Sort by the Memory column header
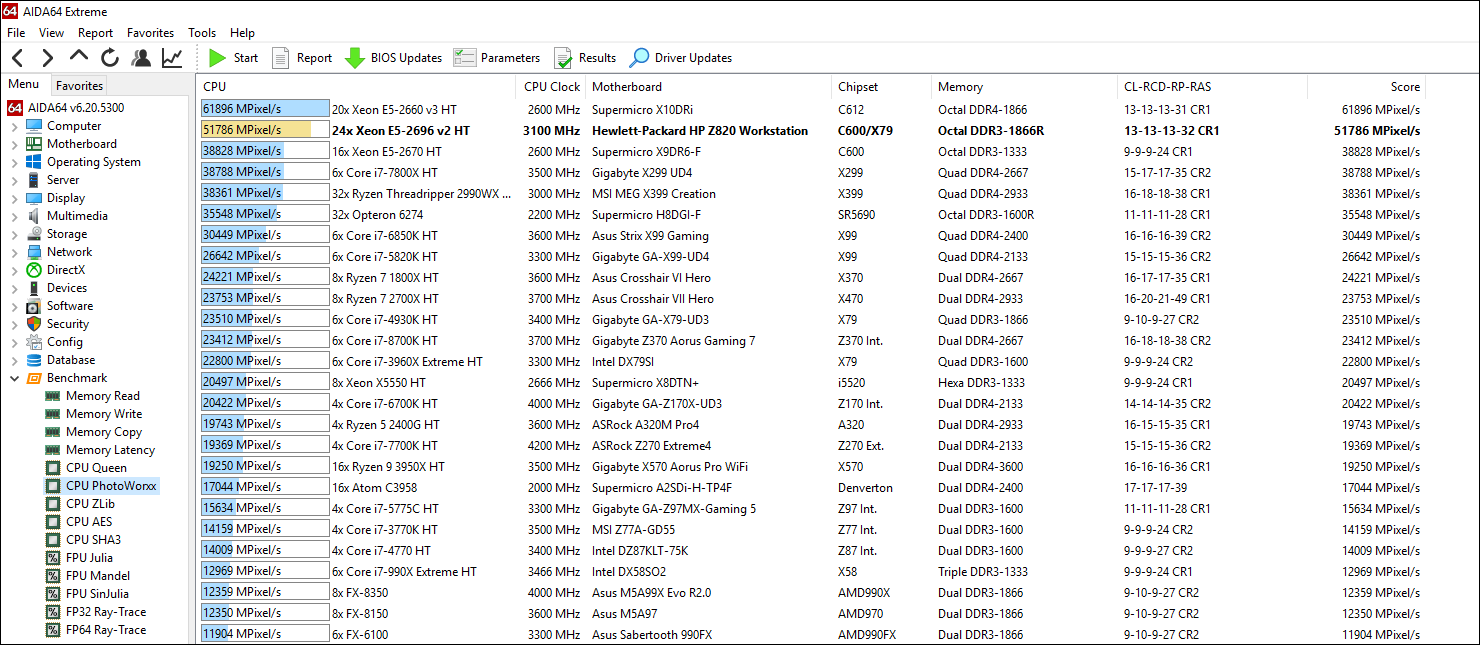Image resolution: width=1480 pixels, height=645 pixels. pos(1025,87)
